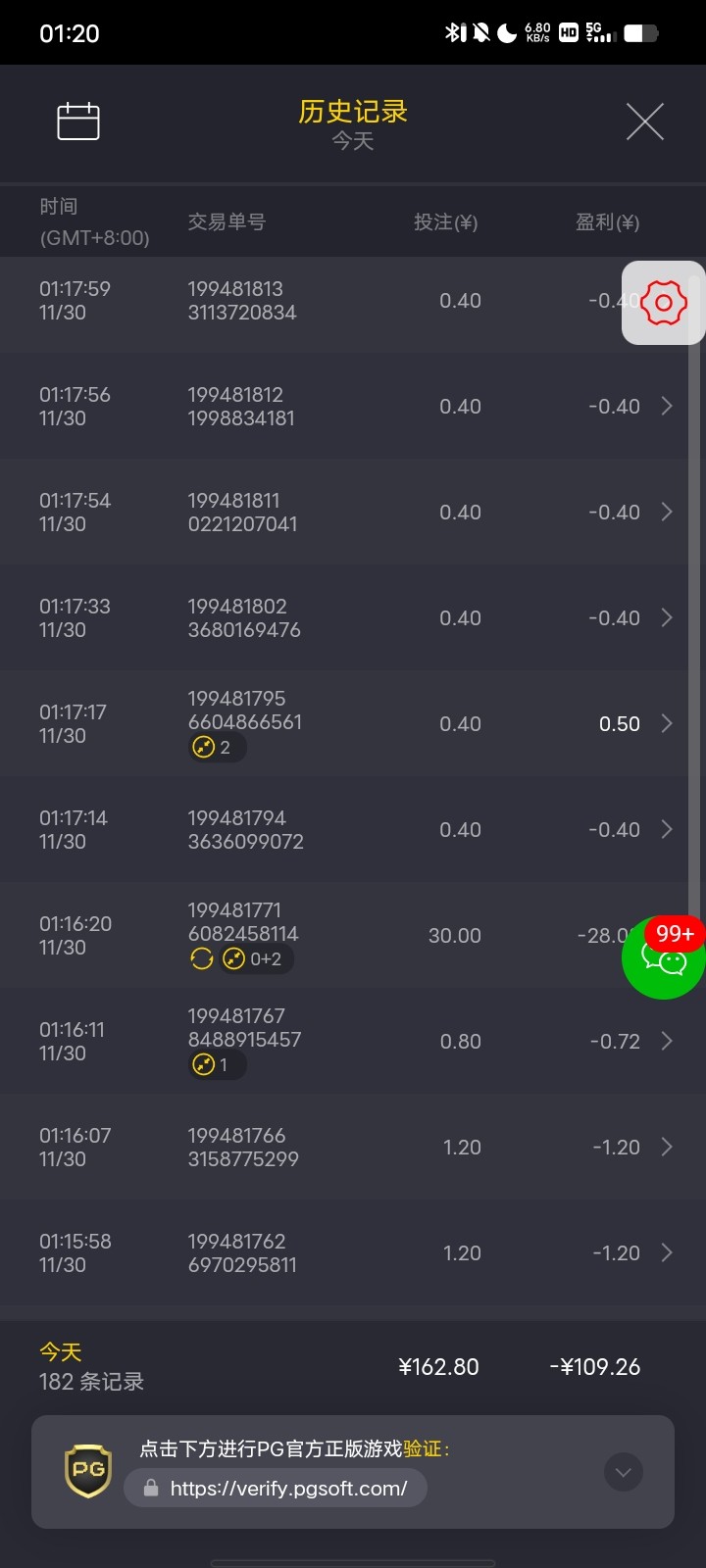This screenshot has width=706, height=1568.
Task: Click the circular respin icon on the 01:16:20 record
Action: (202, 959)
